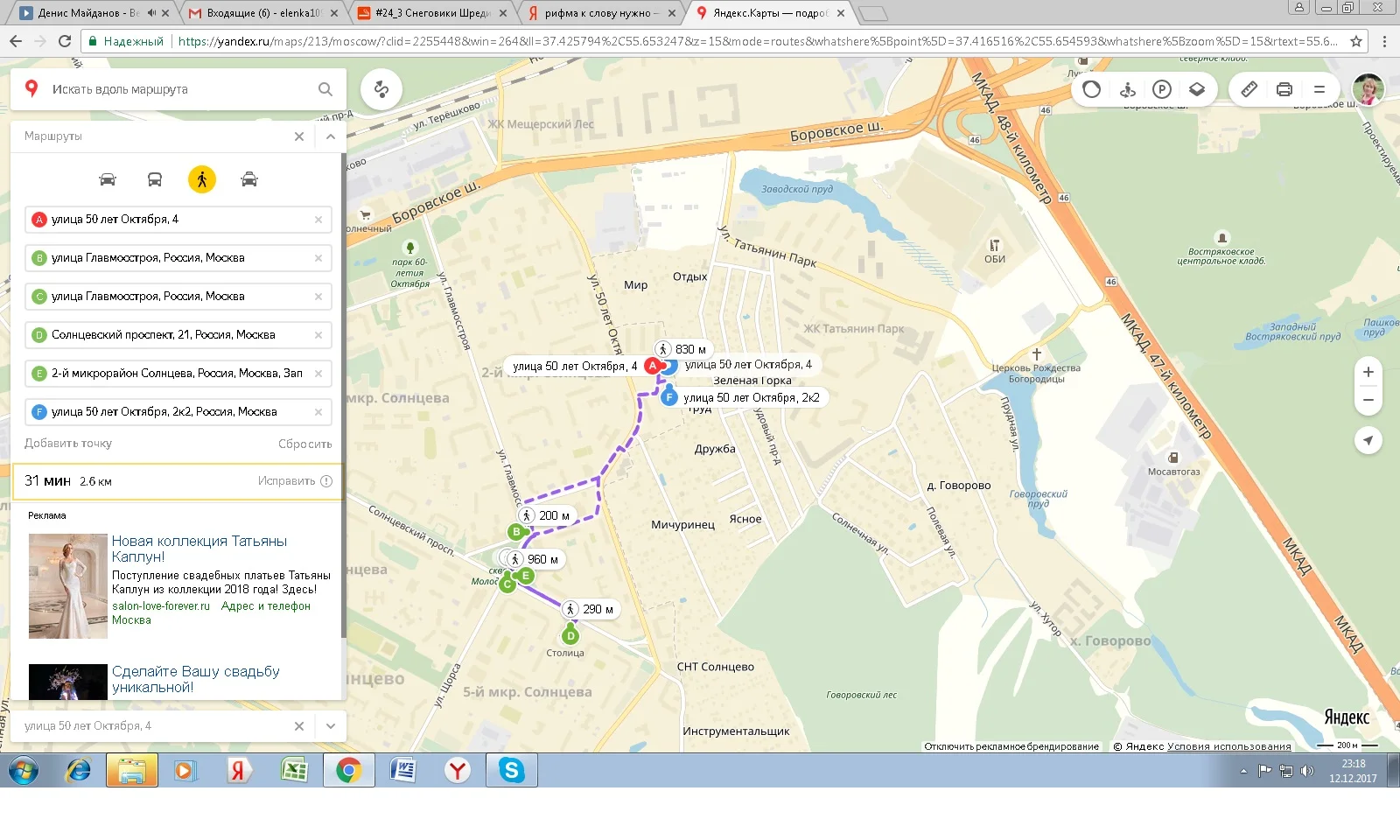Screen dimensions: 1400x840
Task: Click Сбросить to reset the route
Action: [305, 444]
